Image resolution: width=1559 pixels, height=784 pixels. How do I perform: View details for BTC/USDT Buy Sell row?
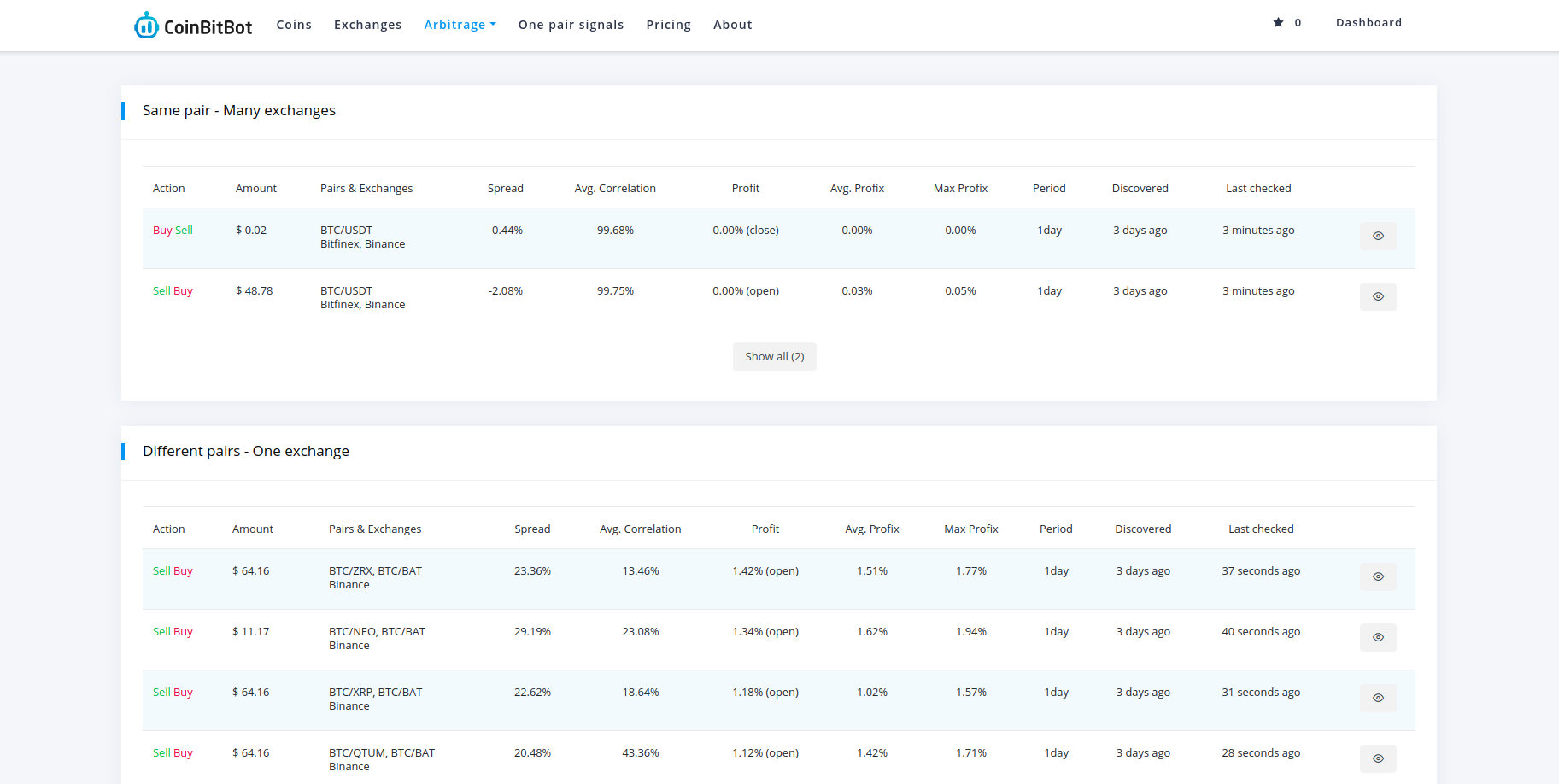point(1378,236)
